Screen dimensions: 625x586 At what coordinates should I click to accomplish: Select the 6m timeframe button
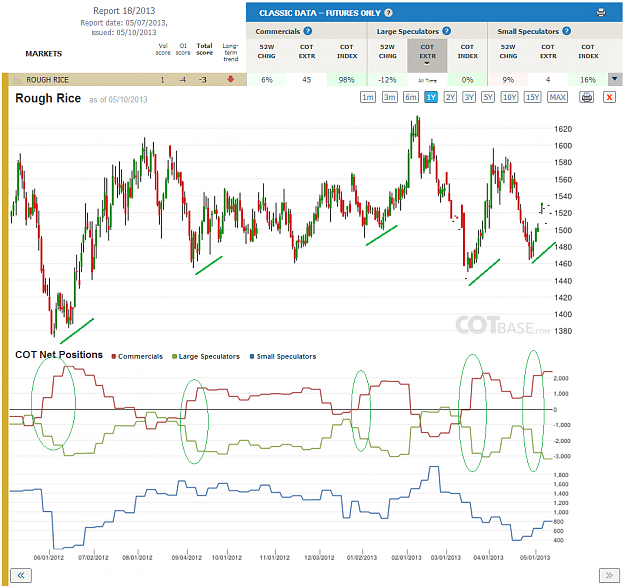(x=411, y=97)
